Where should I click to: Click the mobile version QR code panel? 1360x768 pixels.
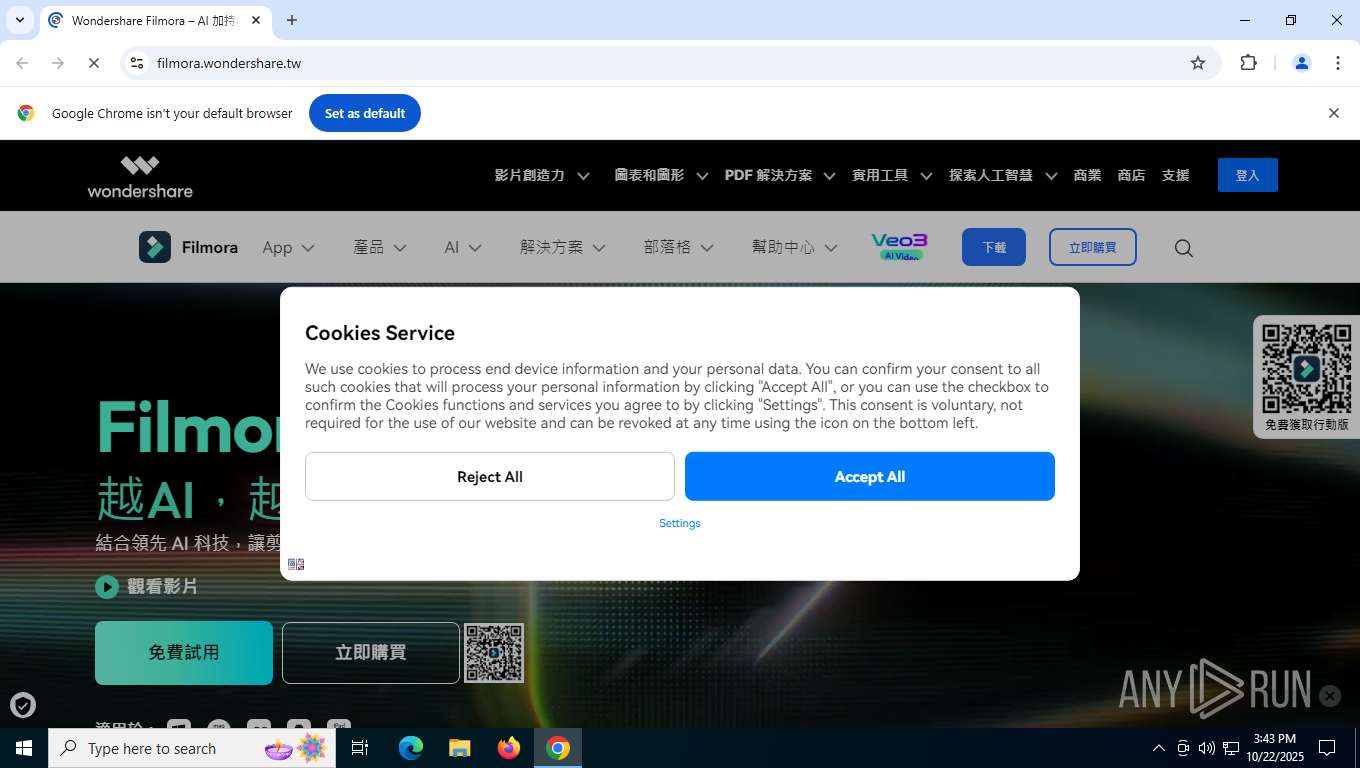click(1306, 377)
